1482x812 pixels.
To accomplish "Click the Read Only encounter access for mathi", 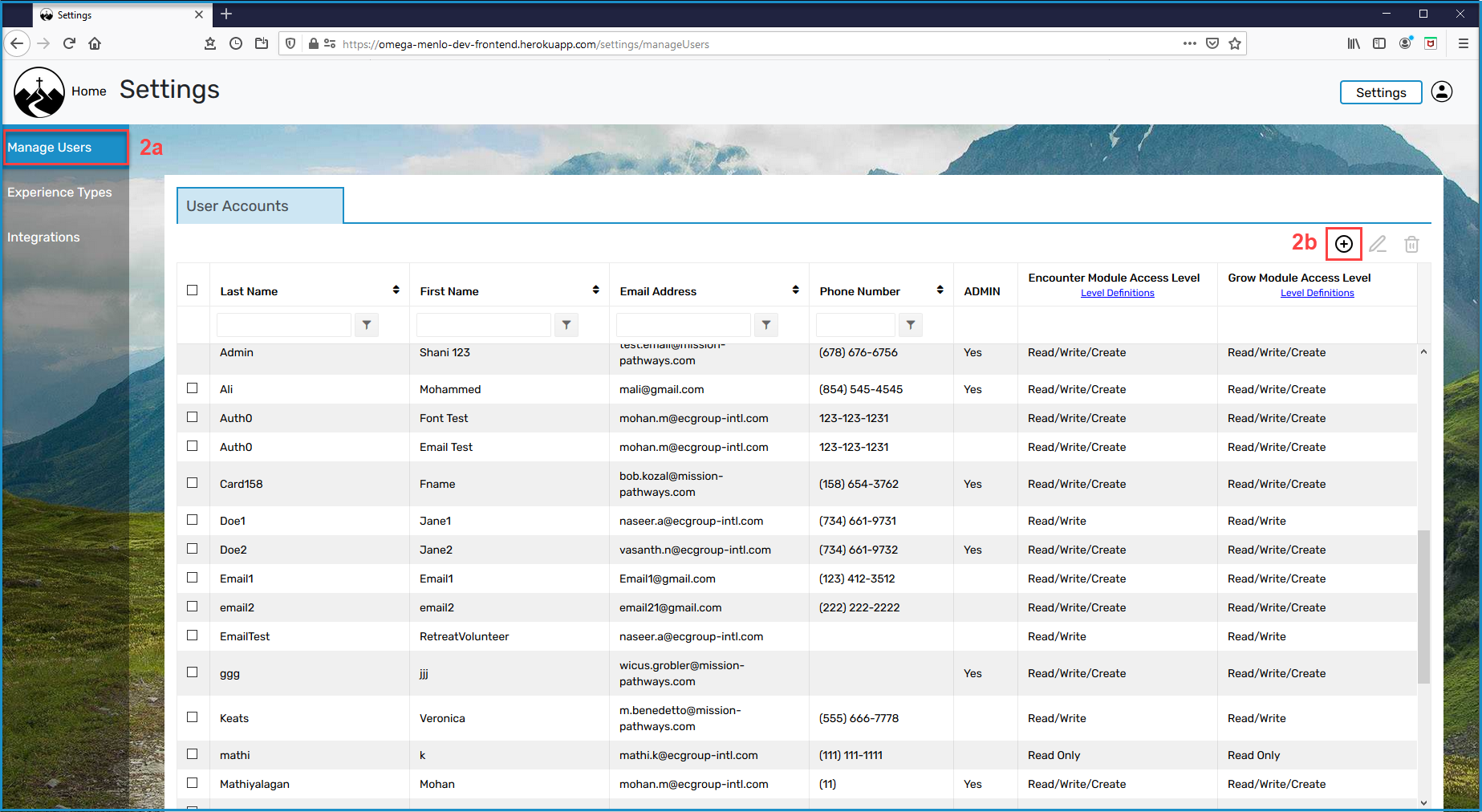I will click(1054, 755).
